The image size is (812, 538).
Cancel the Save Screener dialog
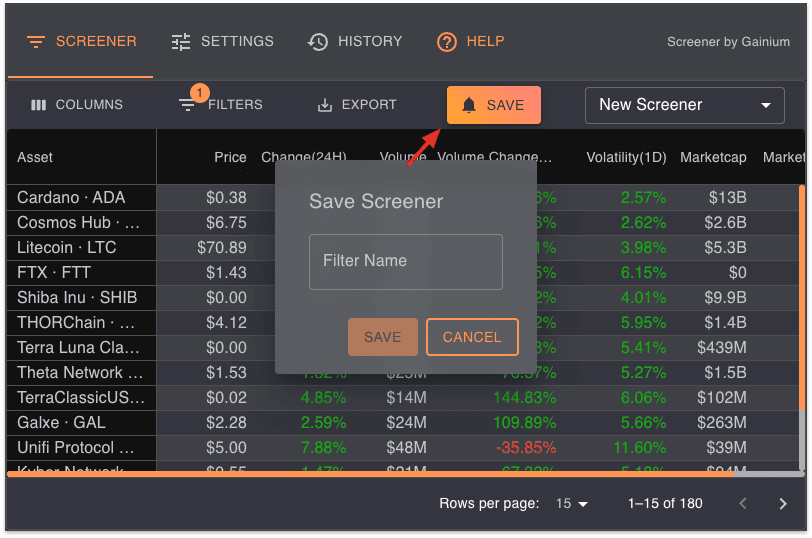472,337
